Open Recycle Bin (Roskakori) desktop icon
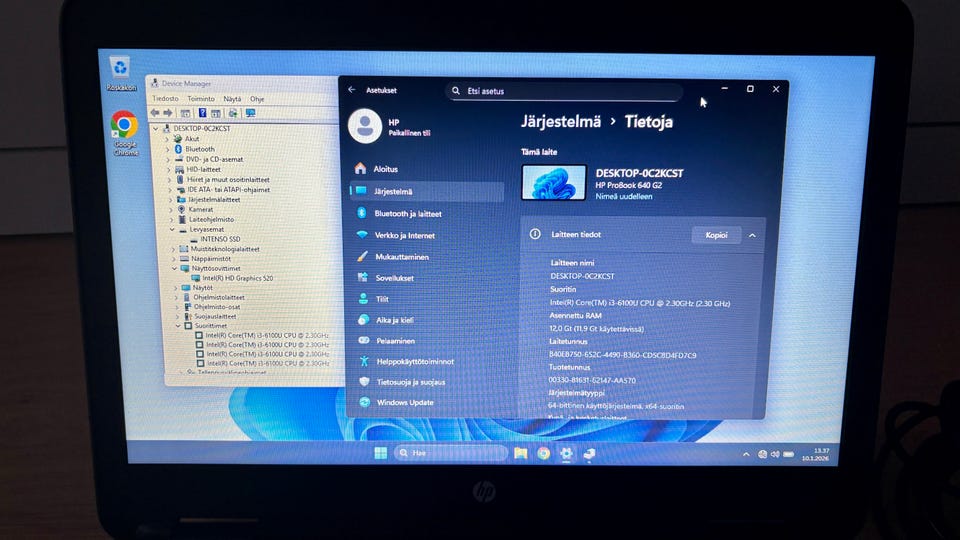 [x=121, y=73]
